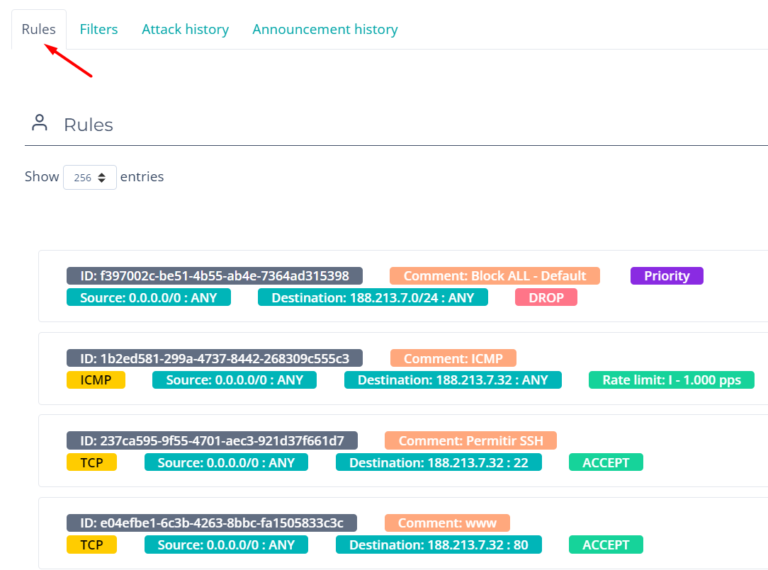Viewport: 768px width, 570px height.
Task: Open the Rules tab
Action: click(x=39, y=29)
